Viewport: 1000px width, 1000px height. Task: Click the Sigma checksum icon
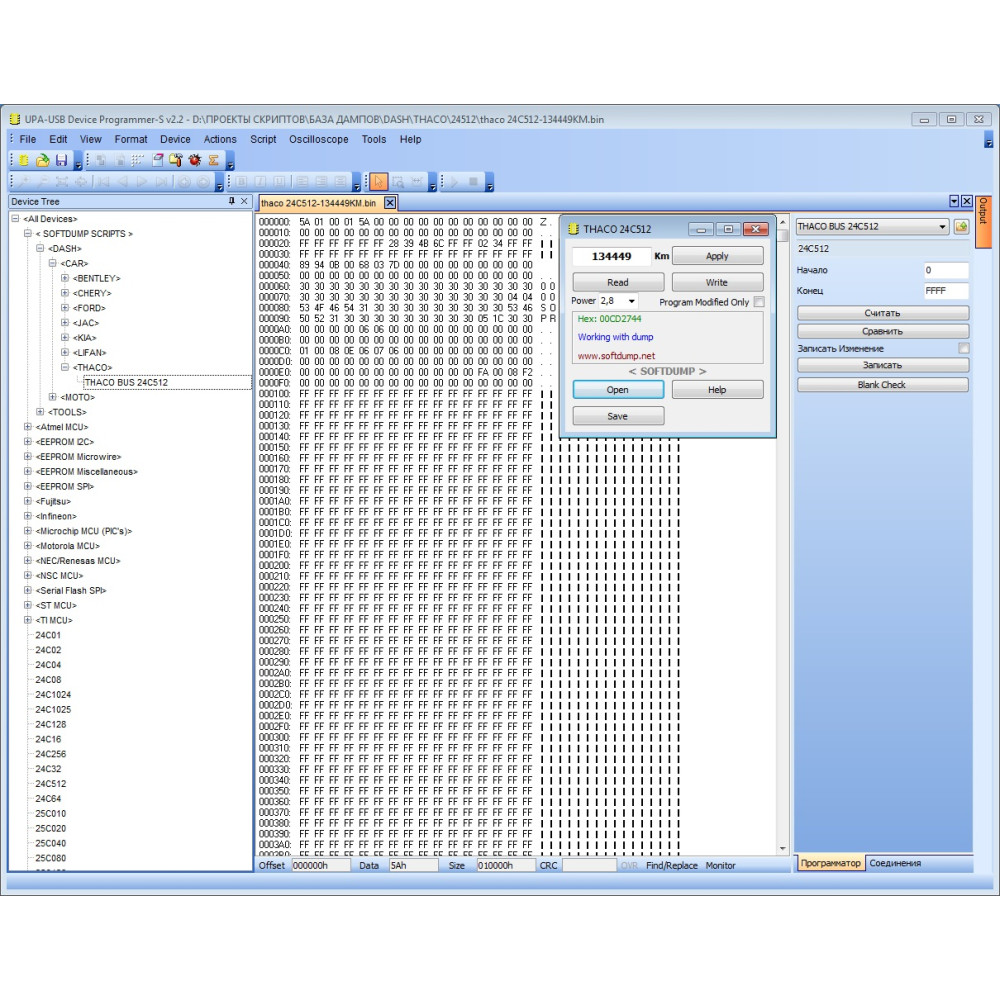(x=214, y=160)
